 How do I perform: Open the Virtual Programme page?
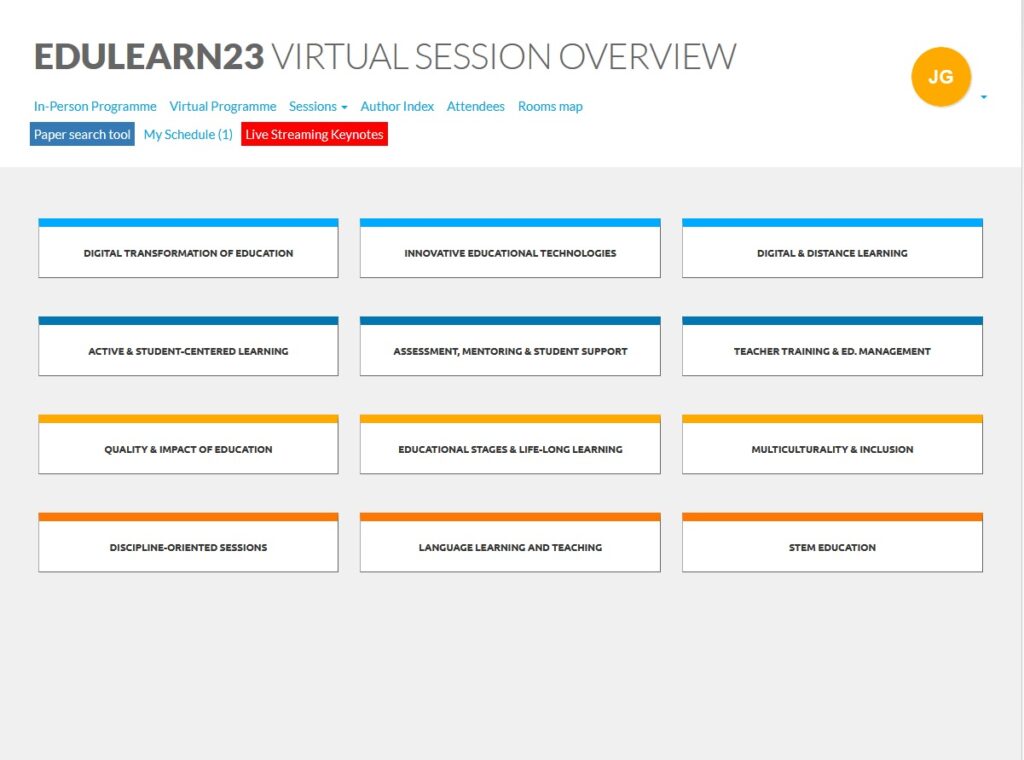(x=223, y=106)
